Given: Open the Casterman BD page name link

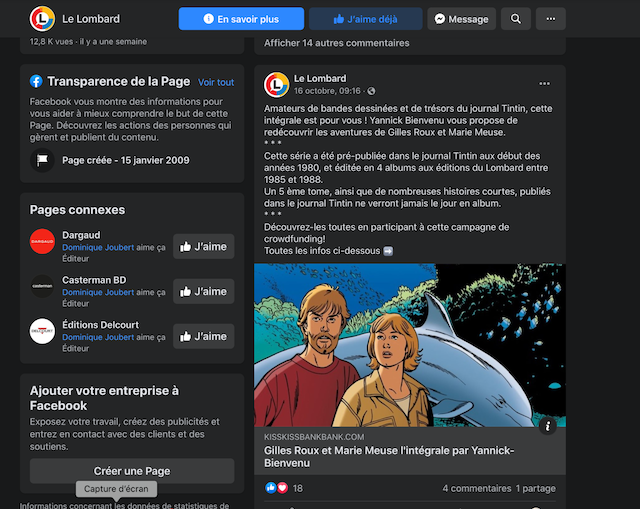Looking at the screenshot, I should [94, 280].
